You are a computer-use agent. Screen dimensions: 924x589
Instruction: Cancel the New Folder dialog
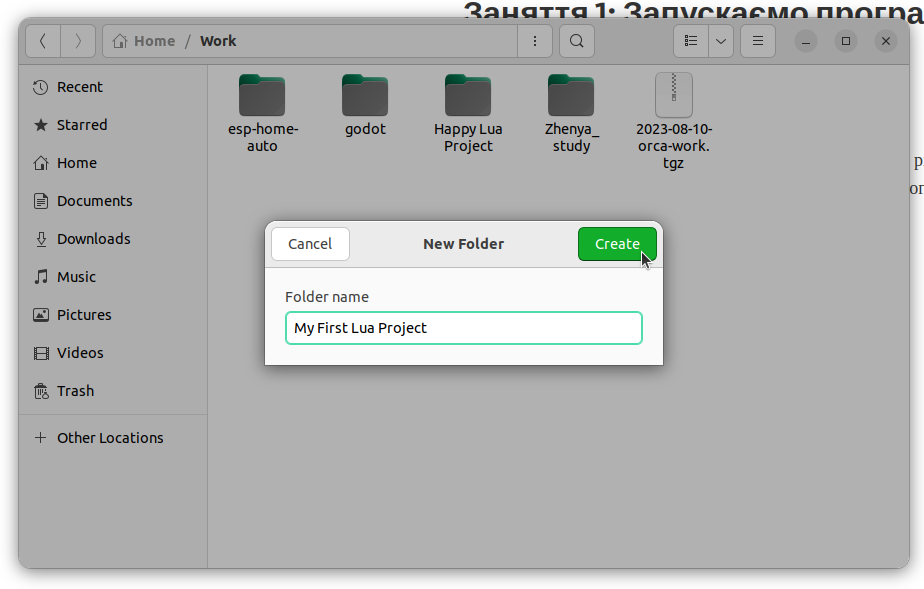[x=310, y=244]
